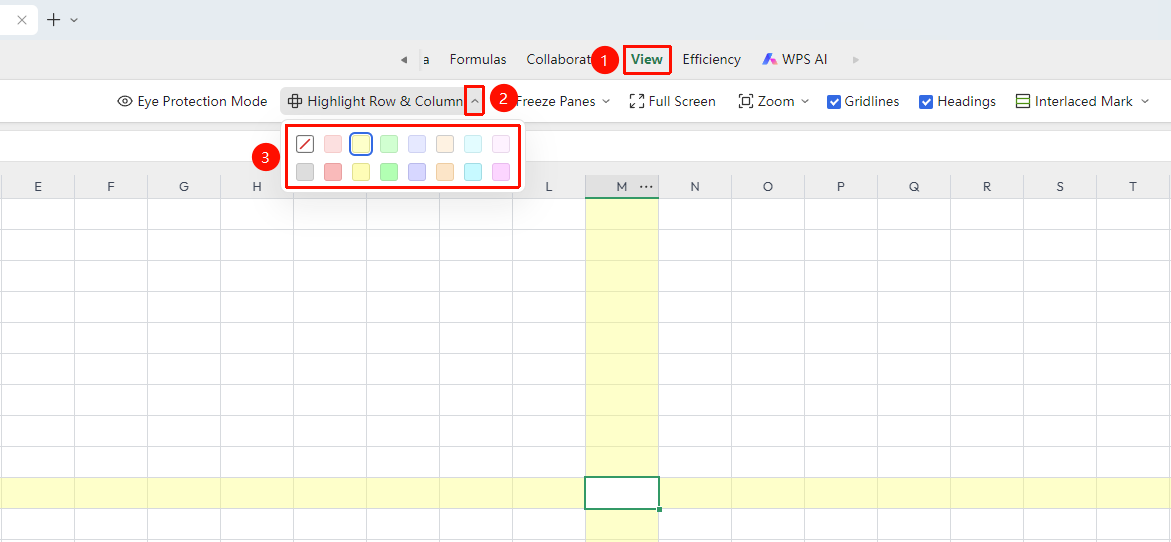1171x542 pixels.
Task: Select column F header
Action: pos(111,187)
